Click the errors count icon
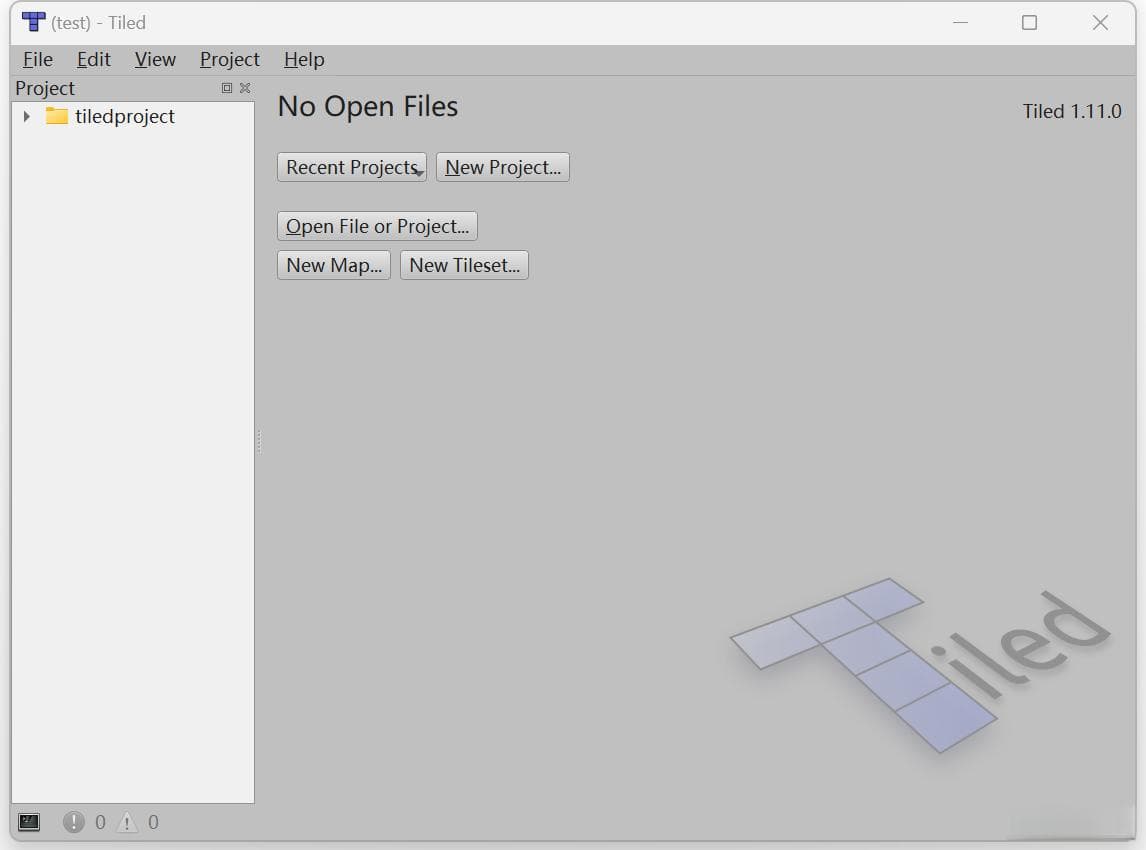The image size is (1146, 850). 74,822
